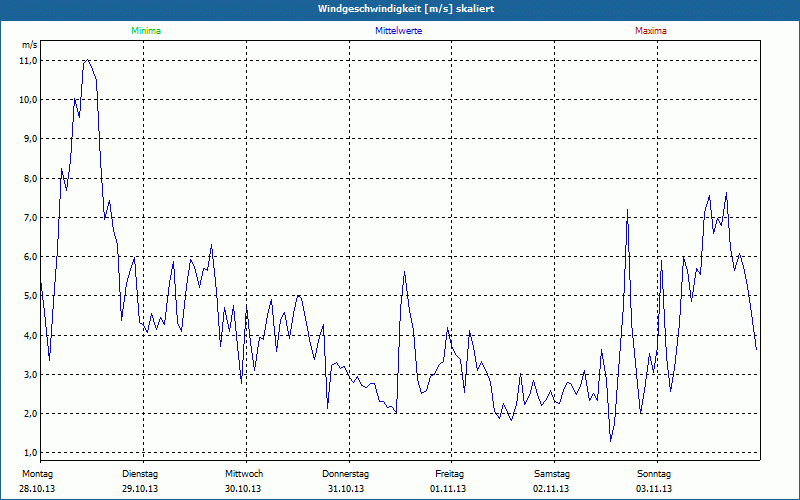Image resolution: width=800 pixels, height=500 pixels.
Task: Click the 03.11.13 date label
Action: click(x=654, y=489)
